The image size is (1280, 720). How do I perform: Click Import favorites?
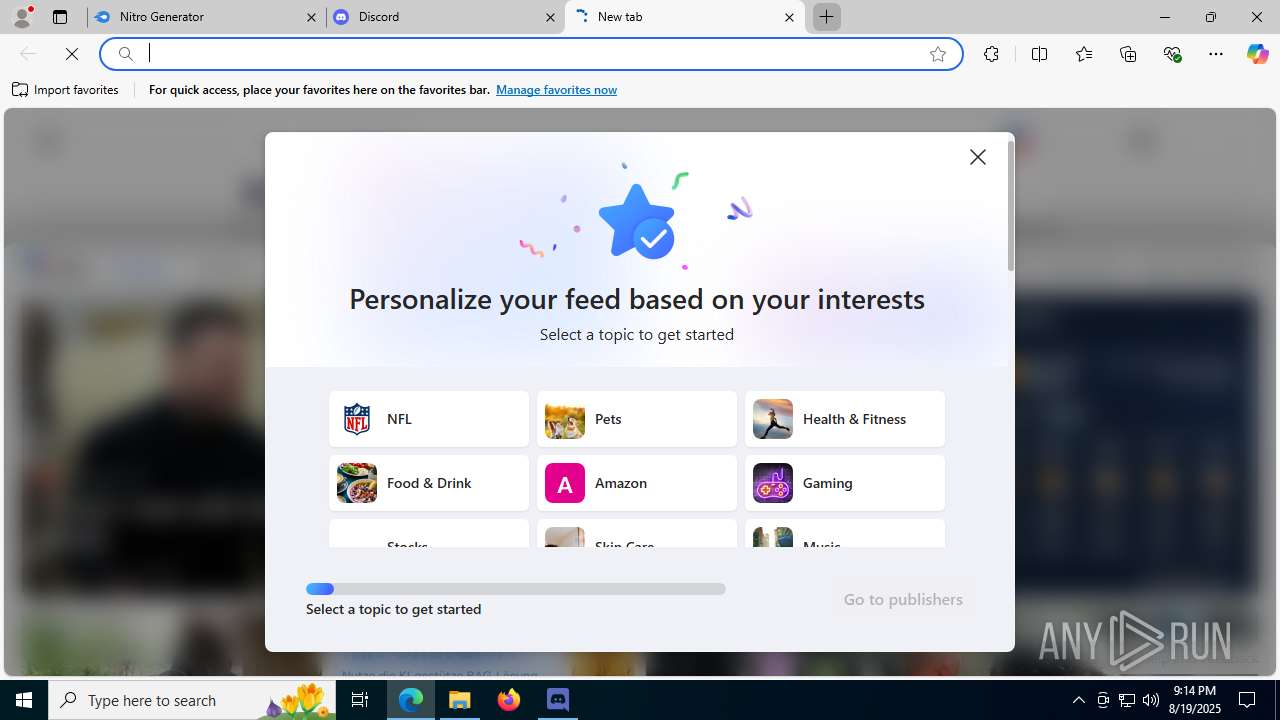click(x=65, y=90)
